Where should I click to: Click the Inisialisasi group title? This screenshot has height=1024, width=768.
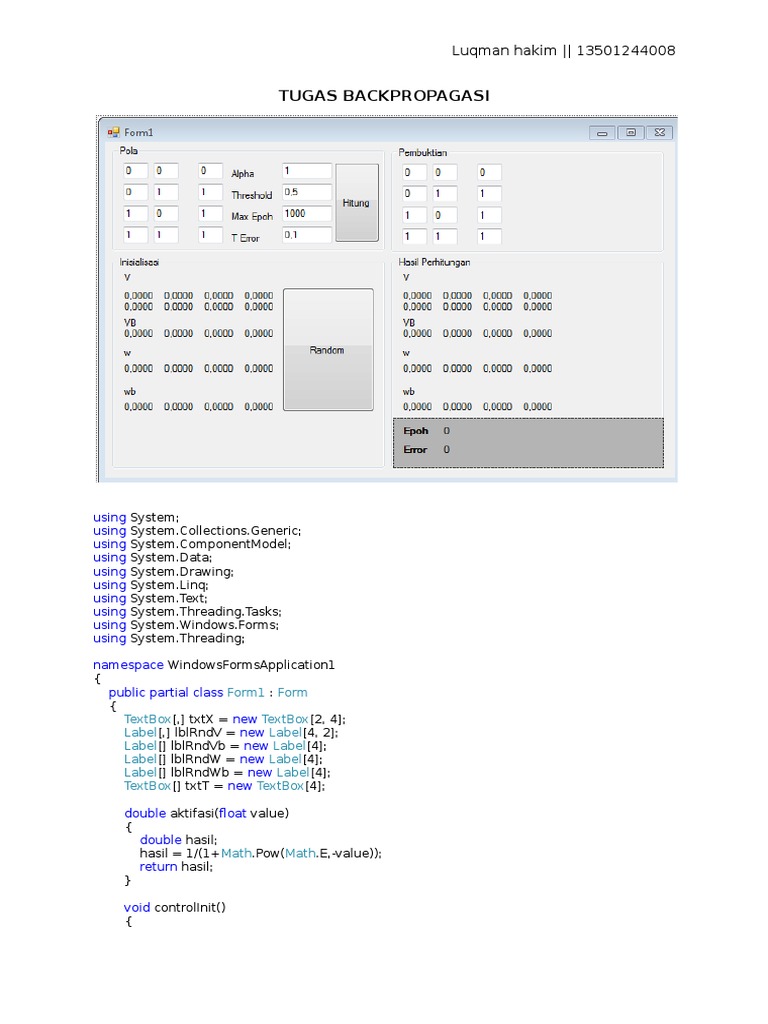tap(139, 262)
